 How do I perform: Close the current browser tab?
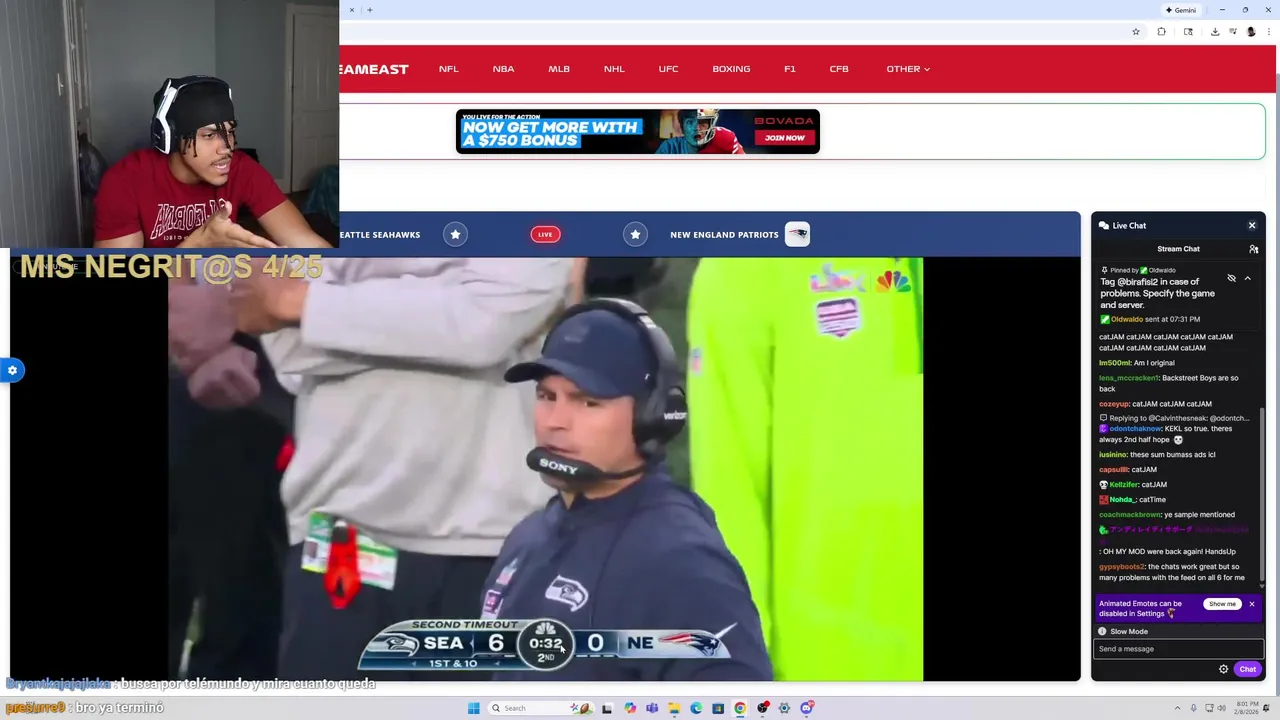coord(351,10)
